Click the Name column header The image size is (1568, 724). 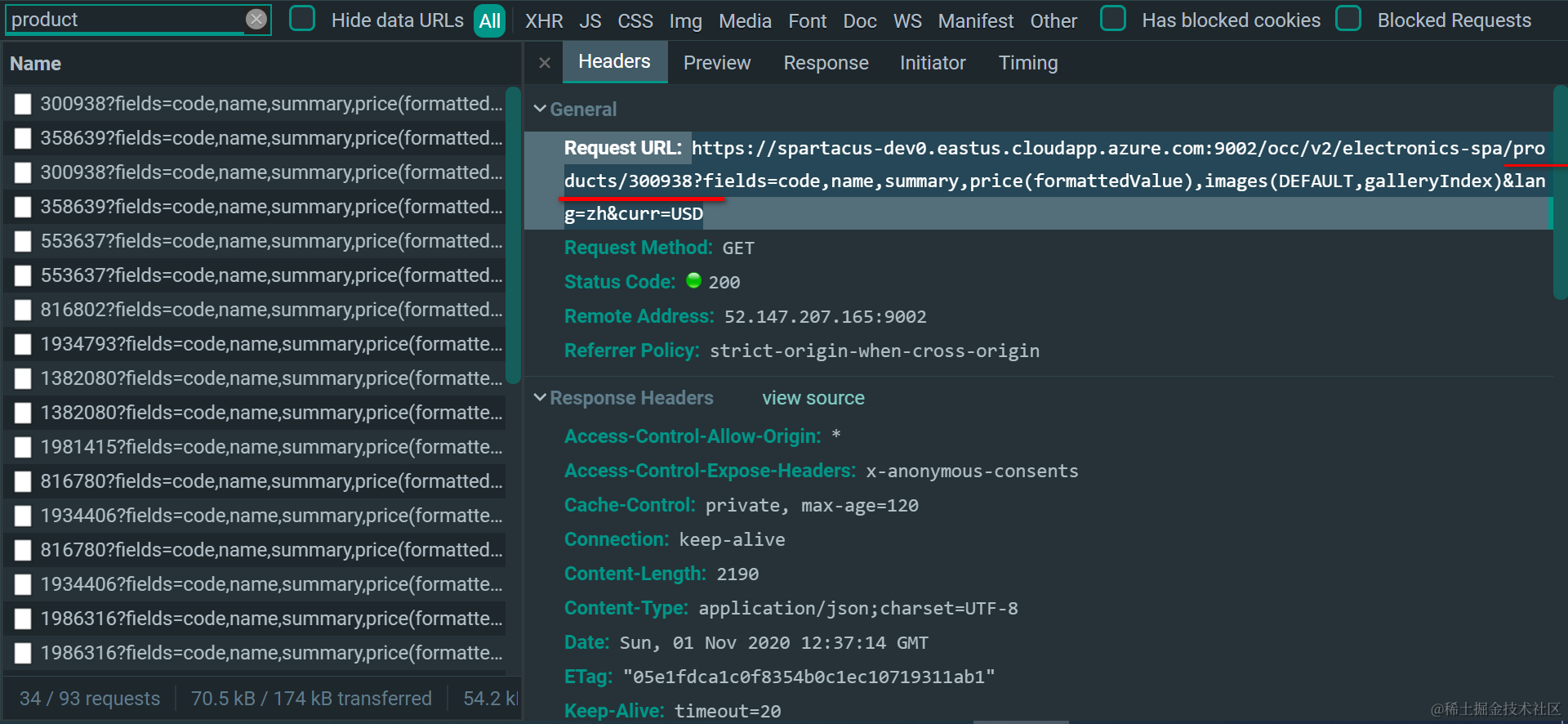(36, 64)
